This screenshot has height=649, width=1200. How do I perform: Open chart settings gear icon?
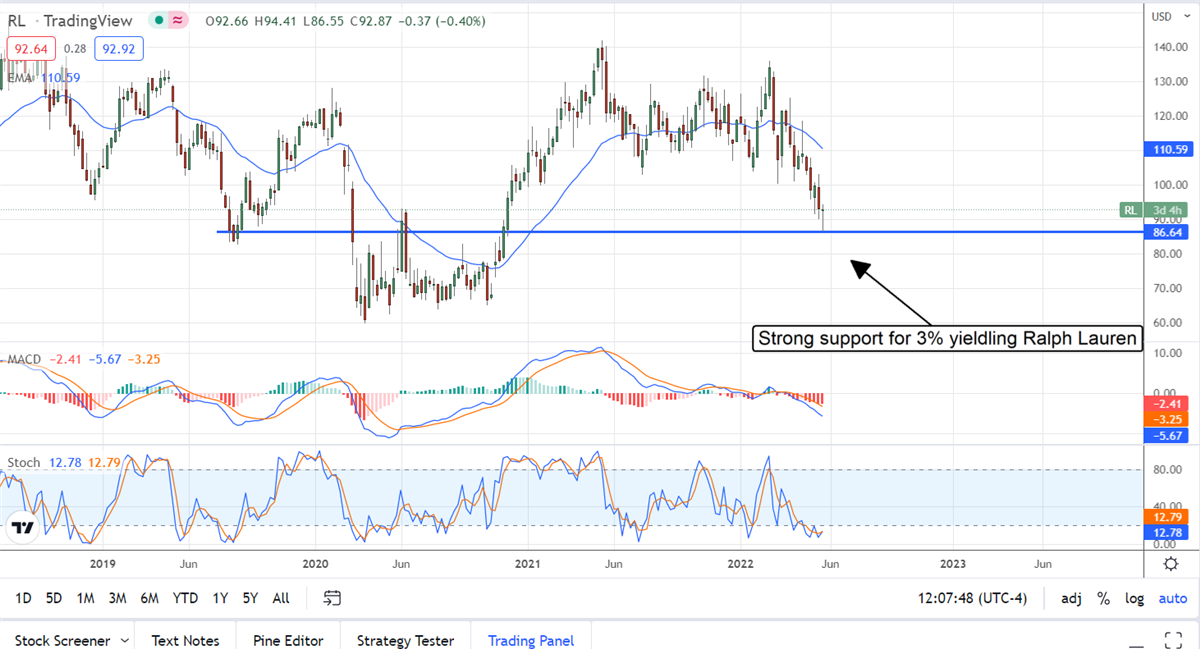[x=1170, y=564]
